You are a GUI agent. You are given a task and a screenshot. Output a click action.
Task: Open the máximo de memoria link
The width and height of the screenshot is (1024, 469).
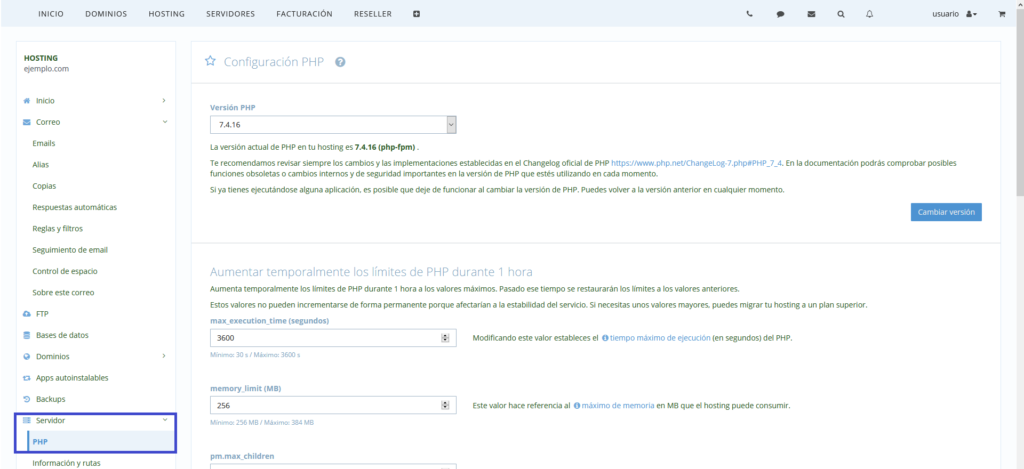(x=618, y=406)
